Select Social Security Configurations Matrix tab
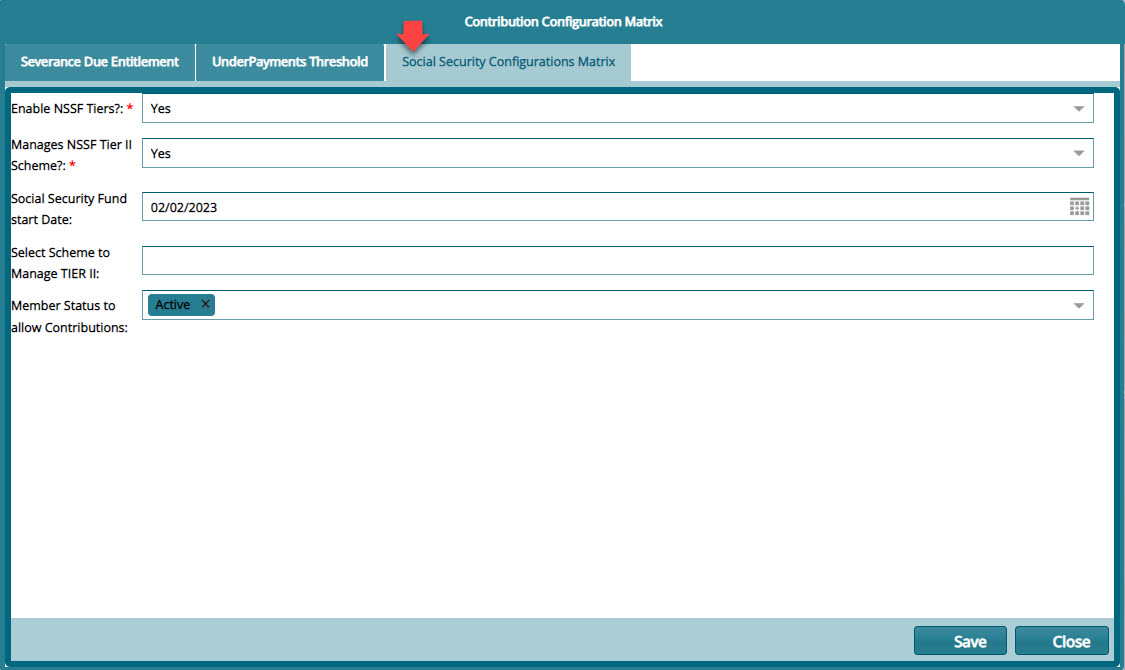This screenshot has width=1125, height=670. (509, 62)
